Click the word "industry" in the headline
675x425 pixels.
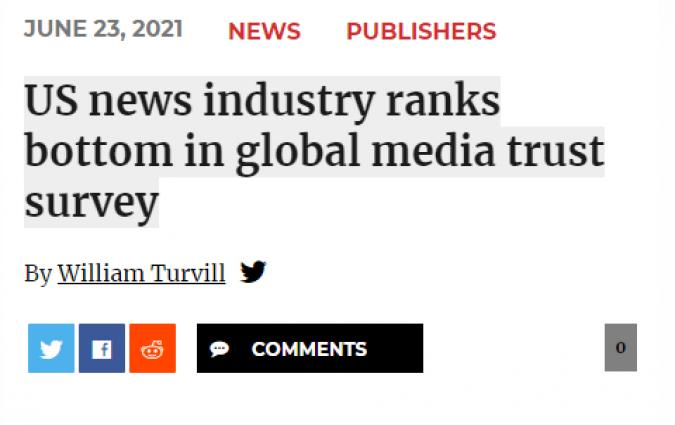pos(304,104)
